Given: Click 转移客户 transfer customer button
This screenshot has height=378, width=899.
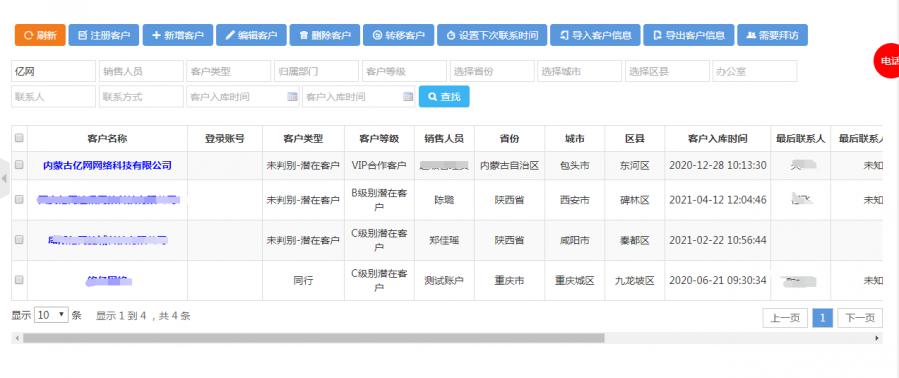Looking at the screenshot, I should pos(398,35).
